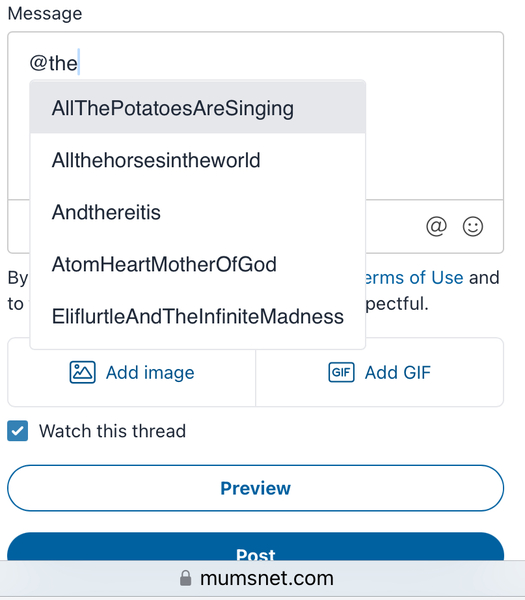
Task: Click the Add GIF label
Action: point(398,373)
